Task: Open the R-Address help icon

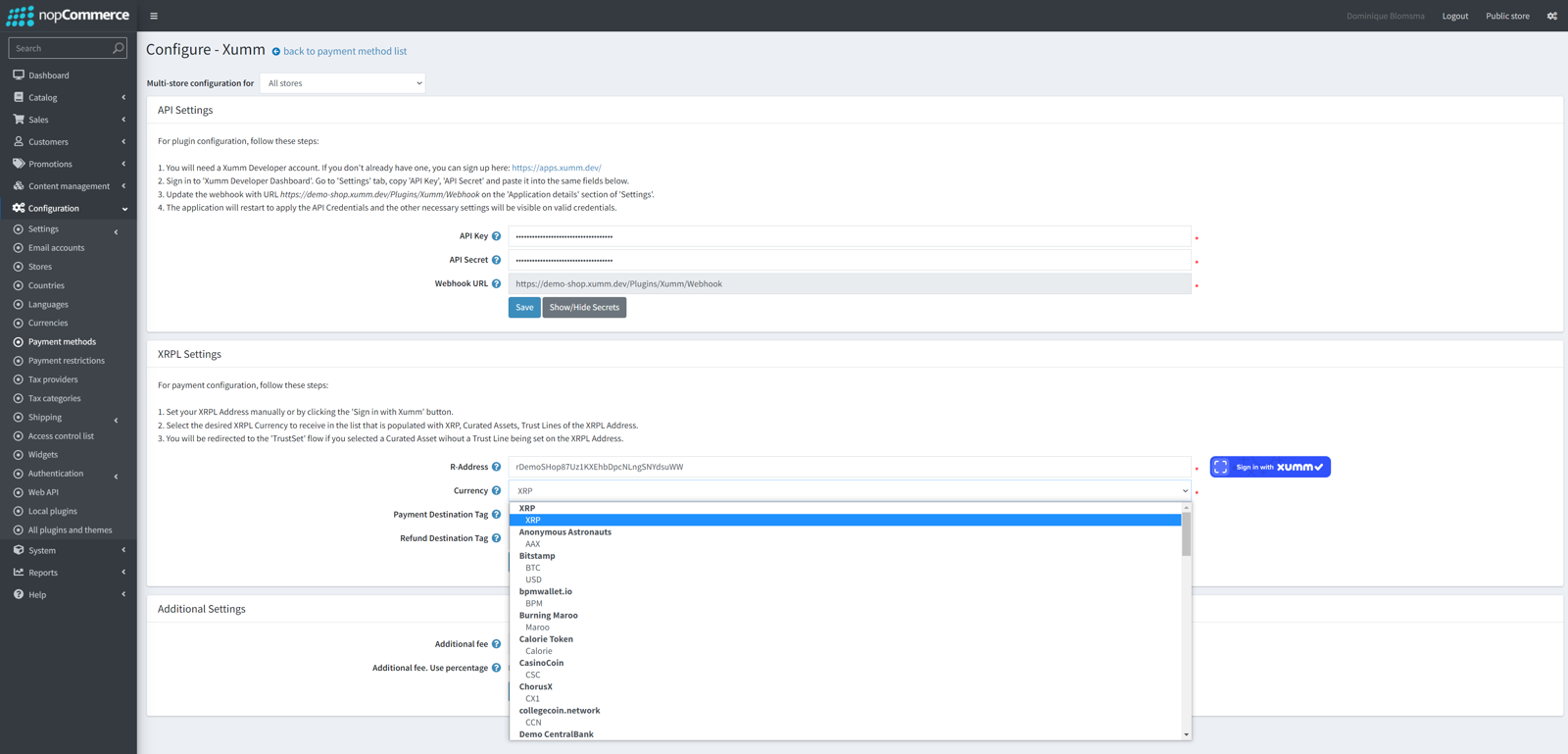Action: coord(497,467)
